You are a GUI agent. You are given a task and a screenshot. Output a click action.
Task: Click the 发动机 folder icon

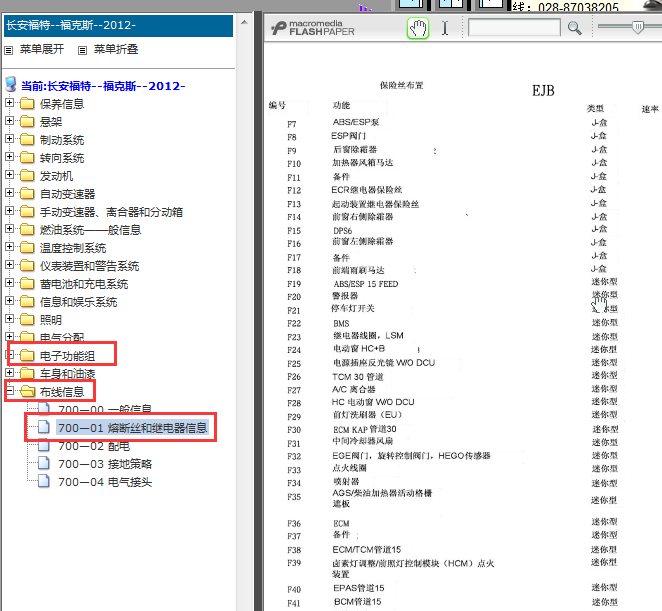pyautogui.click(x=27, y=175)
